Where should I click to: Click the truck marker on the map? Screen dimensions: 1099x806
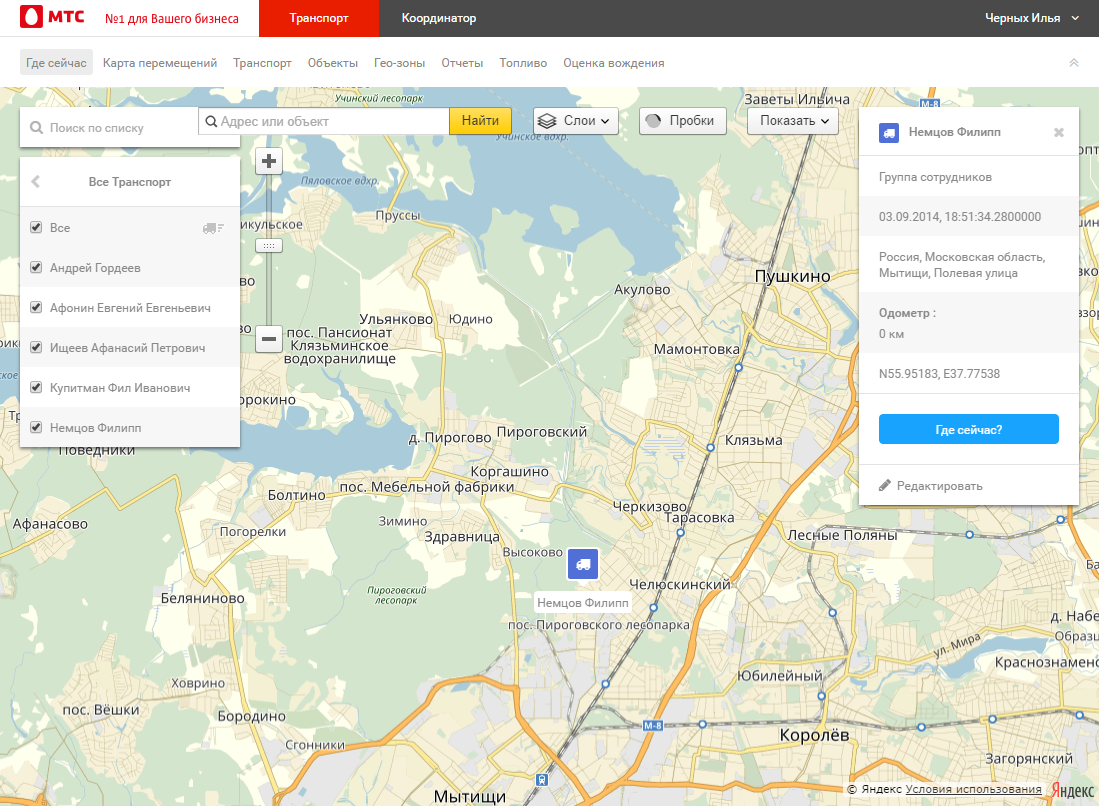click(x=582, y=564)
